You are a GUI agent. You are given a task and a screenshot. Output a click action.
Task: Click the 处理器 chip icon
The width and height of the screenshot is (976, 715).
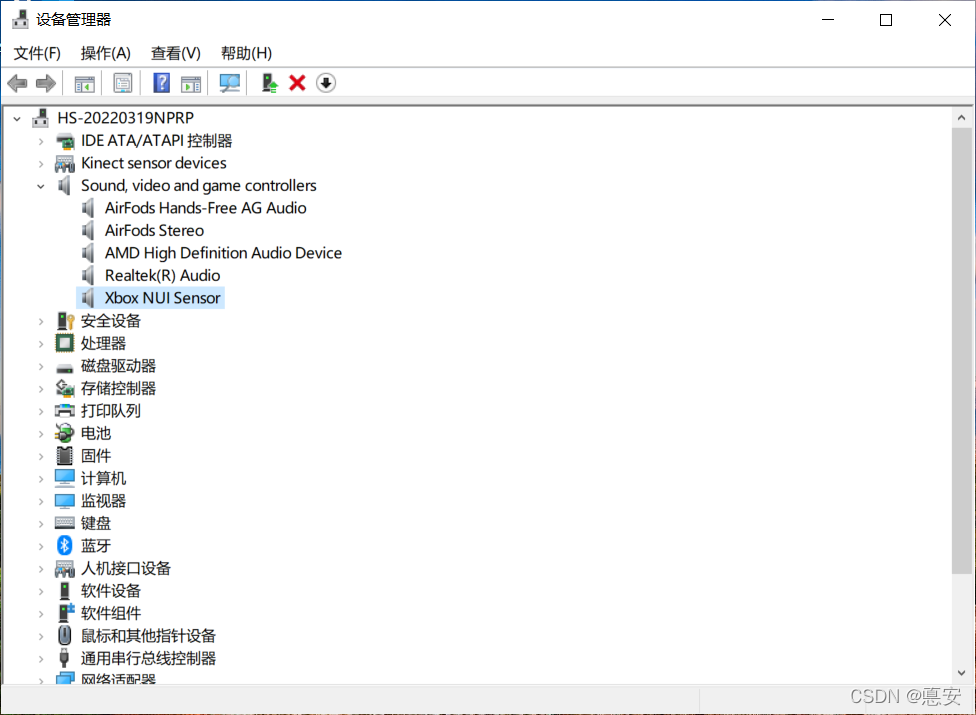point(65,343)
